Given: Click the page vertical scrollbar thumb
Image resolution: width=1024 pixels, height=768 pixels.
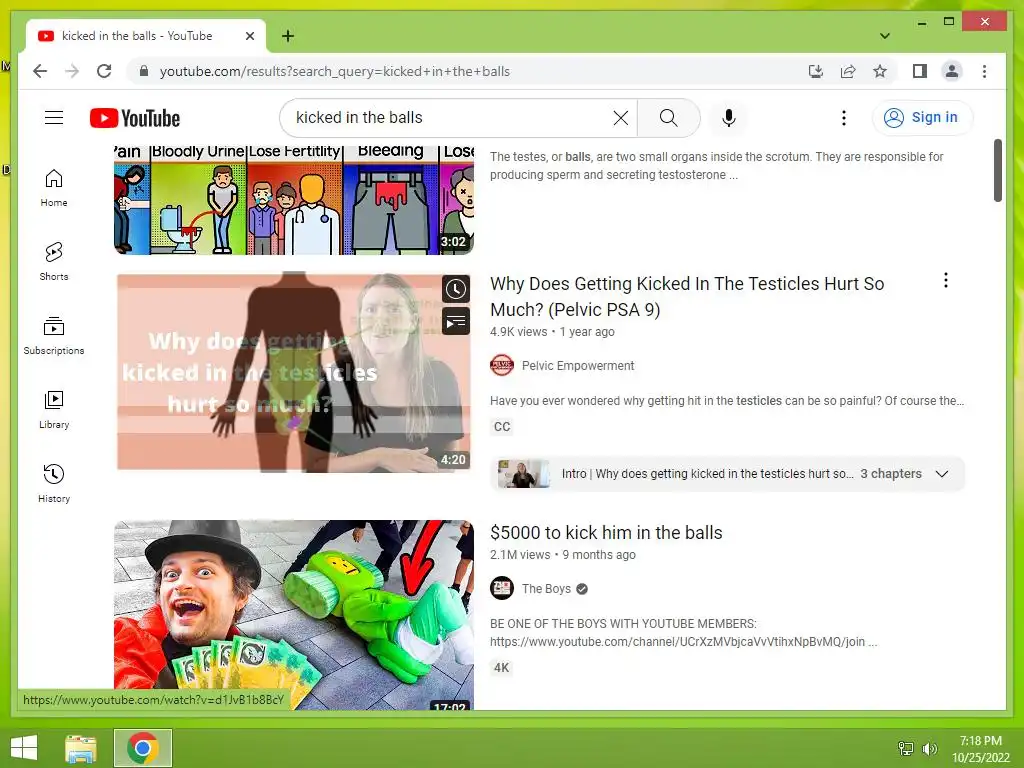Looking at the screenshot, I should pos(998,170).
